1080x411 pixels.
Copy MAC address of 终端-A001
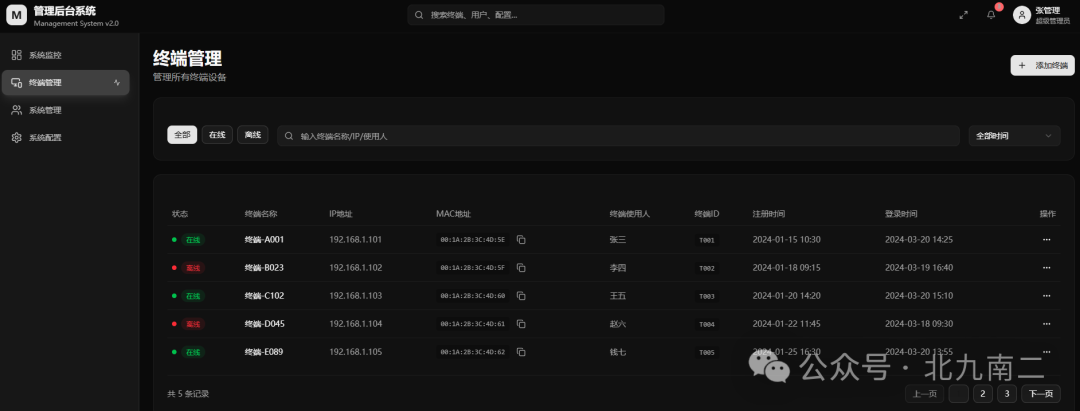point(521,240)
